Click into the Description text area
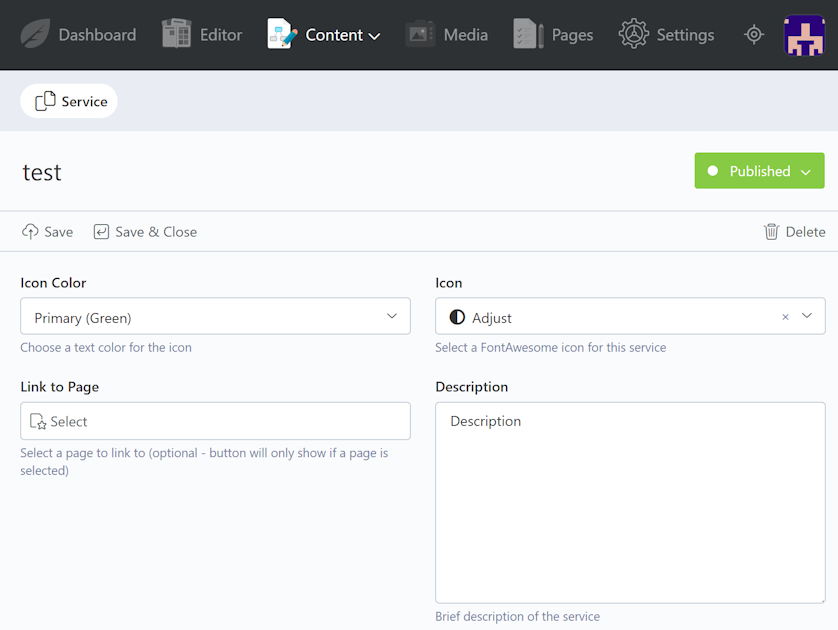The width and height of the screenshot is (838, 630). (630, 500)
